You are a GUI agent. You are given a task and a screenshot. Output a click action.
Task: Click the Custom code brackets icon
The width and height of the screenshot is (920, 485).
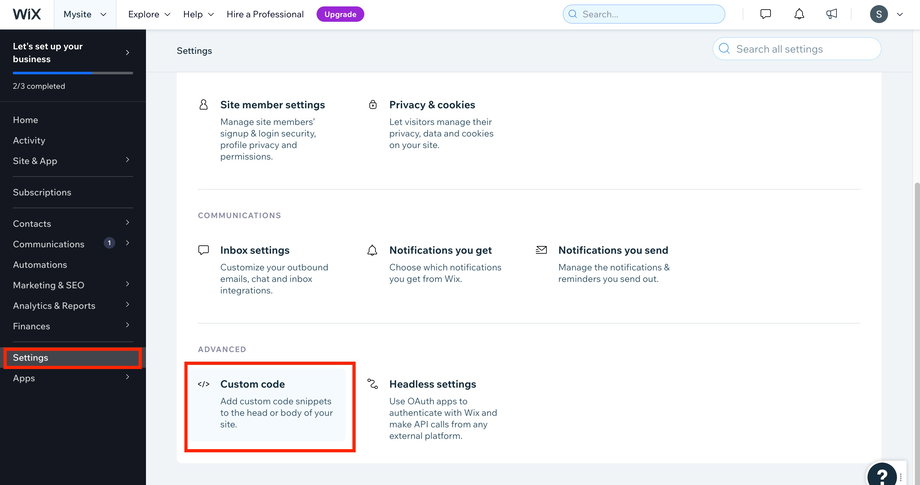[204, 384]
